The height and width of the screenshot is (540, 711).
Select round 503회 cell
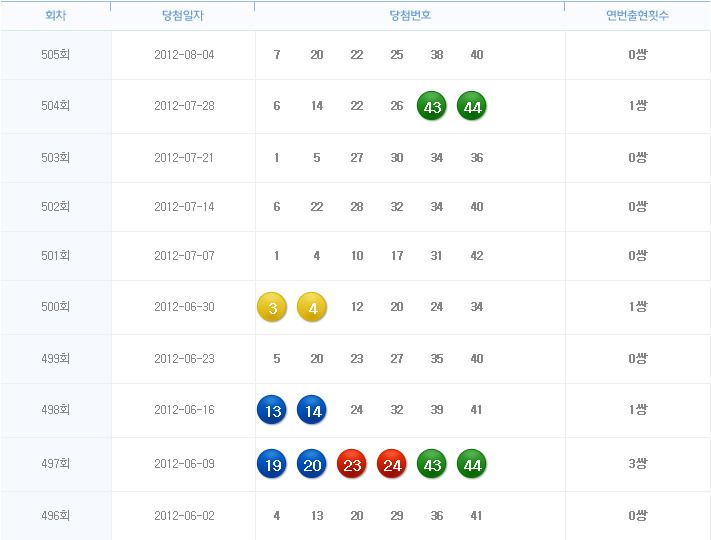tap(55, 158)
